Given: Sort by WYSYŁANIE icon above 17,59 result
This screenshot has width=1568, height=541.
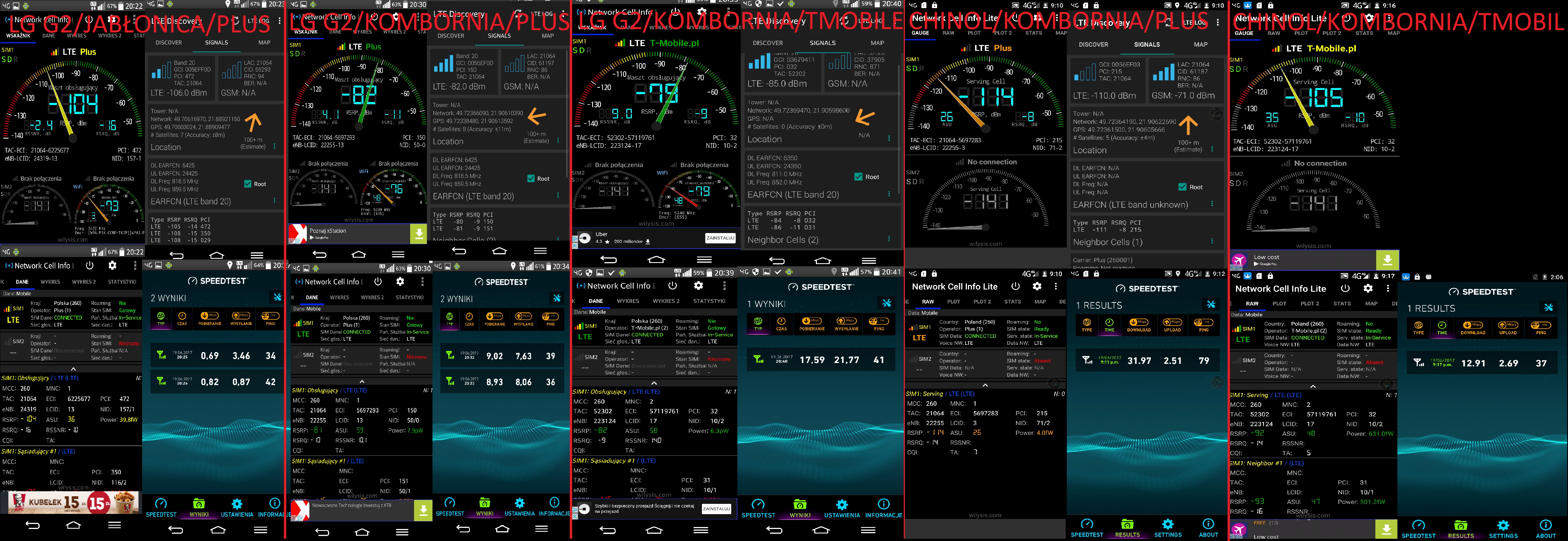Looking at the screenshot, I should coord(847,324).
